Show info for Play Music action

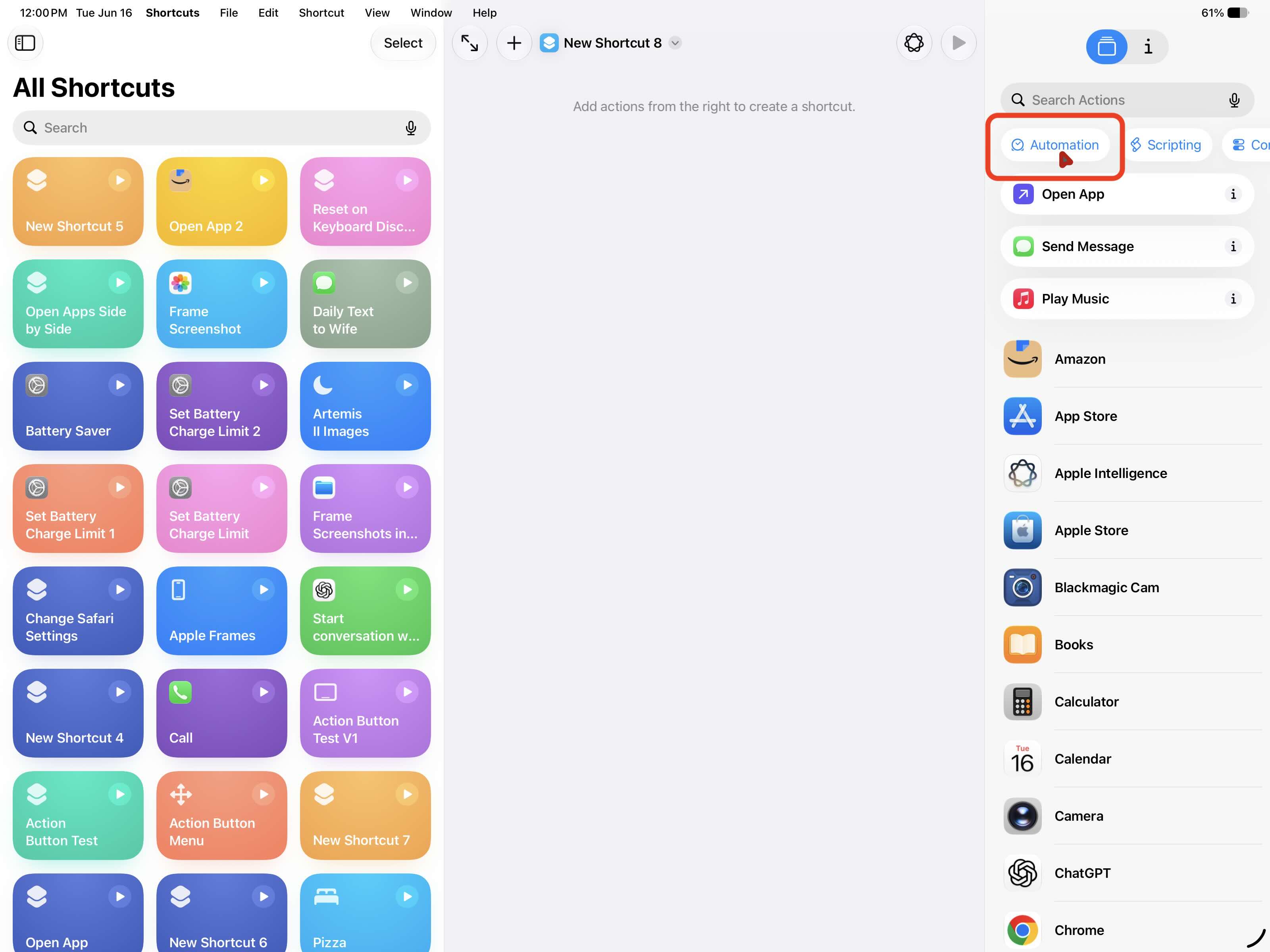1233,299
